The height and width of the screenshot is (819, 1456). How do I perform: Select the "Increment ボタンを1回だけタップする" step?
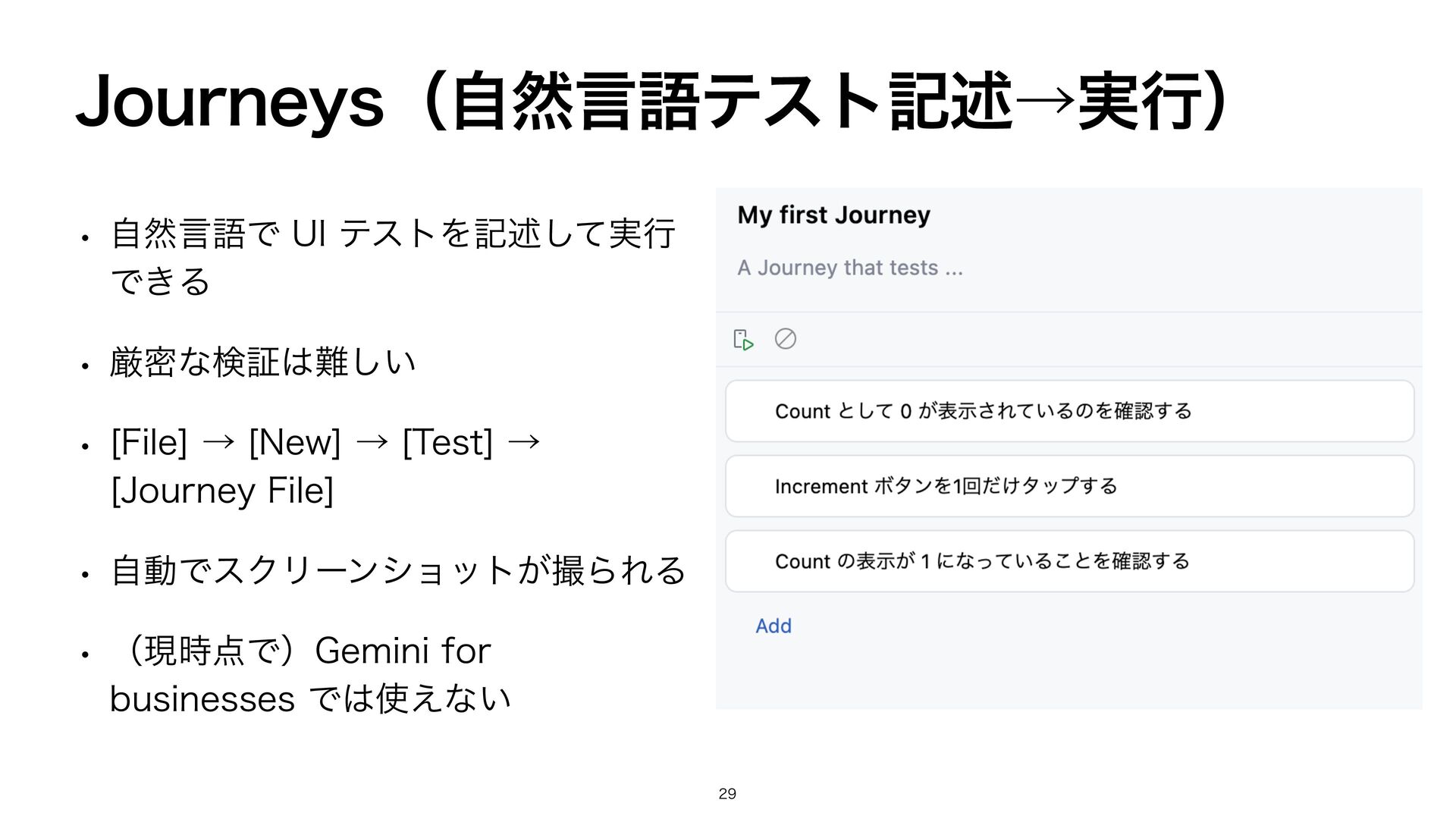[x=1069, y=486]
